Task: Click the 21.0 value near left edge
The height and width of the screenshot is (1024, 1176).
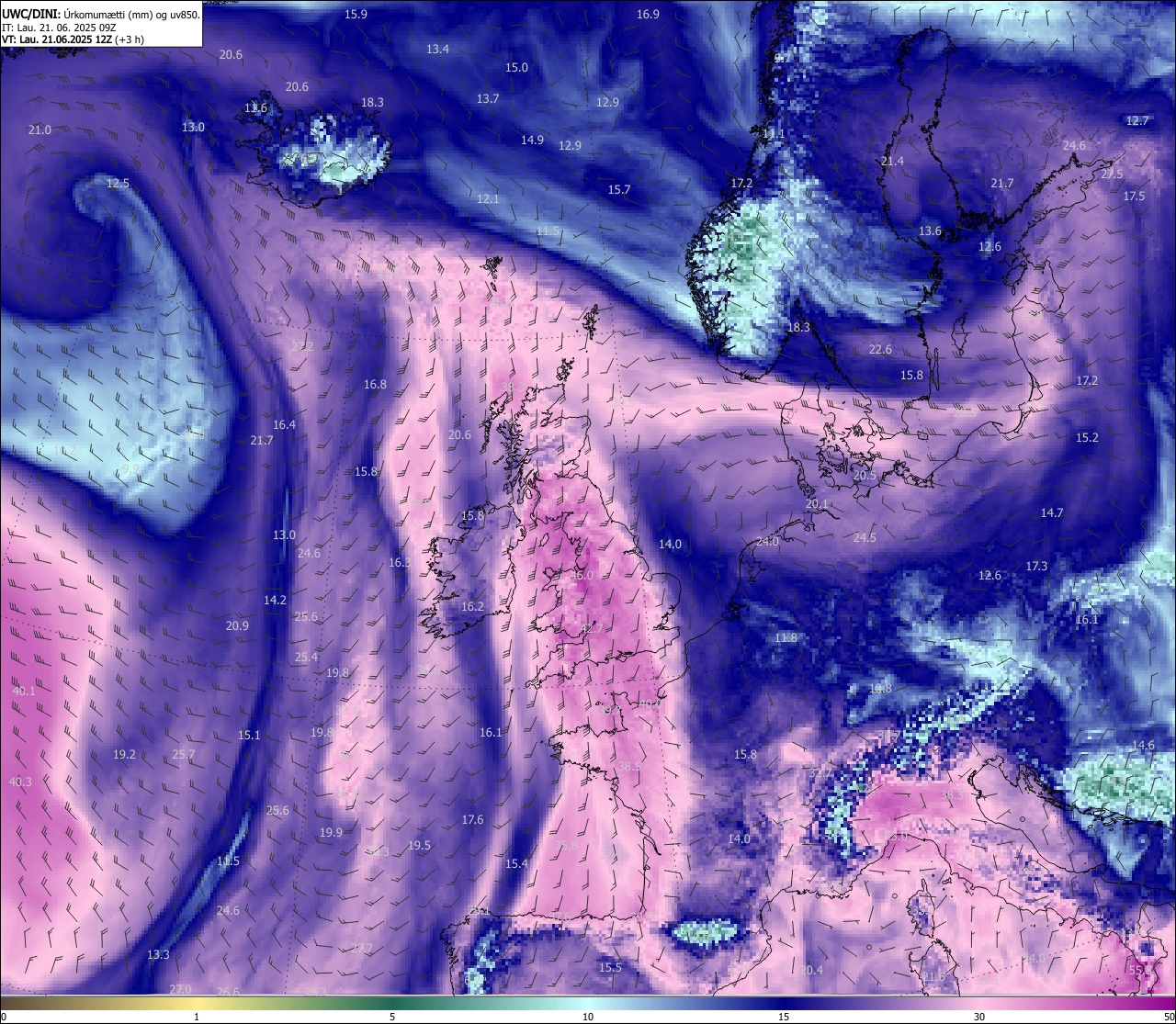Action: [40, 130]
